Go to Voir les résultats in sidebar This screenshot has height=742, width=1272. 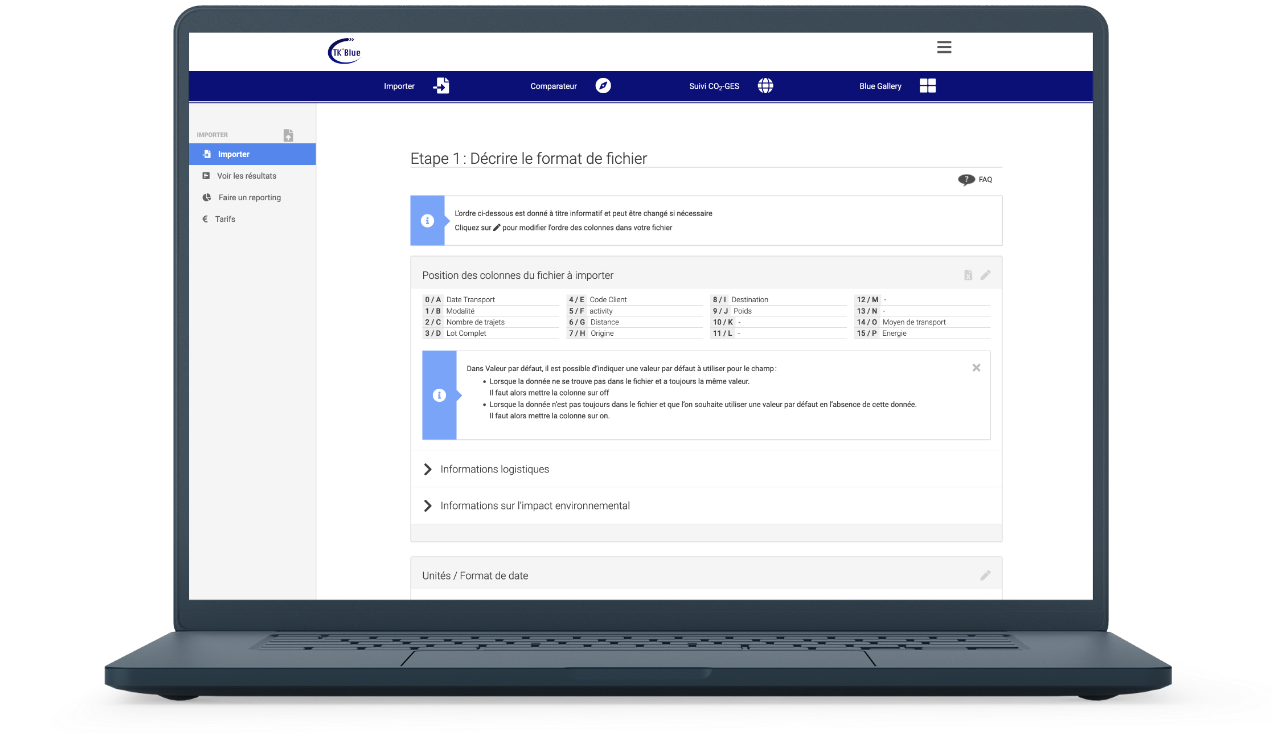click(246, 176)
